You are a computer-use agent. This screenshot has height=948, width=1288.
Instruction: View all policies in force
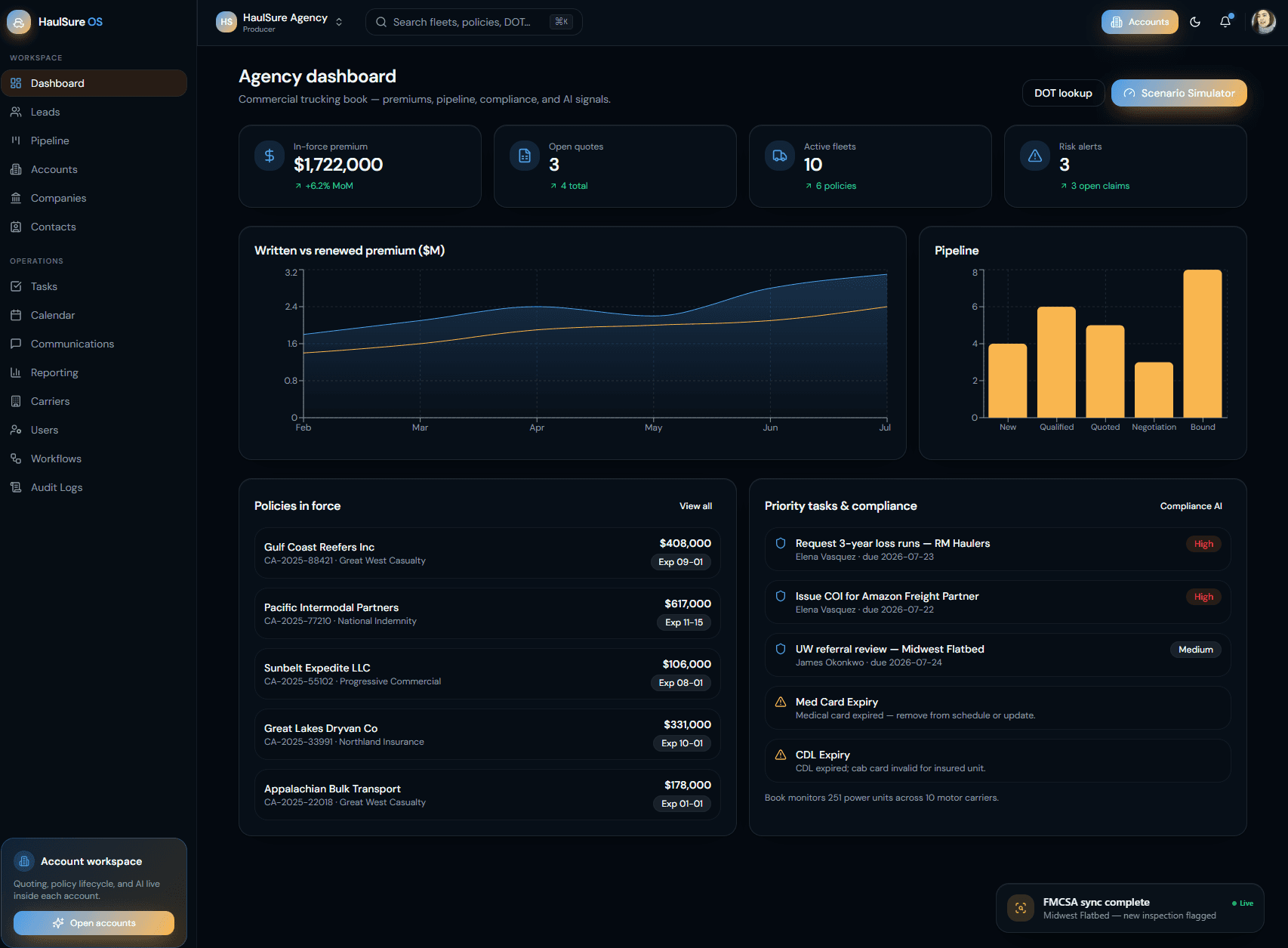point(695,506)
